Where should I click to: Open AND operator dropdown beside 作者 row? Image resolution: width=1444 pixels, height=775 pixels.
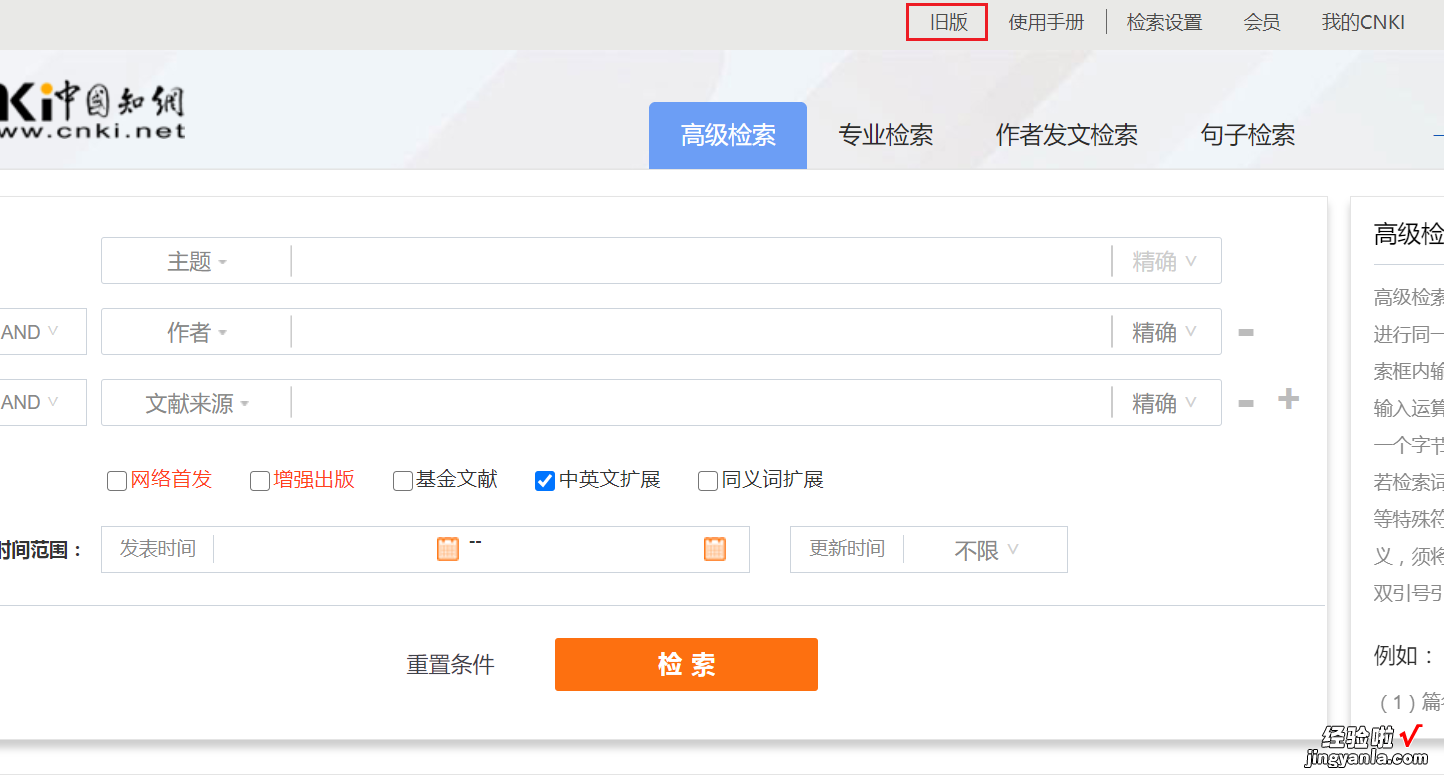pyautogui.click(x=42, y=332)
